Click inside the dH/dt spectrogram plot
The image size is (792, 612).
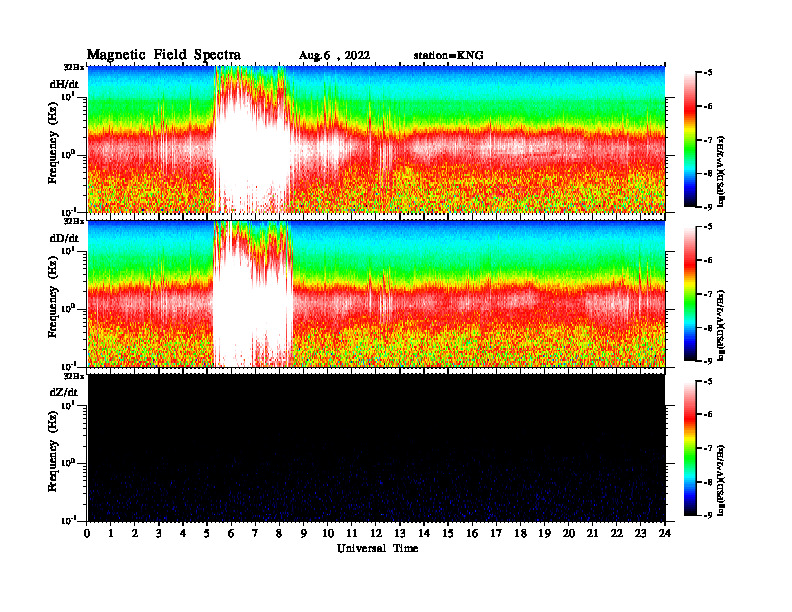pyautogui.click(x=376, y=139)
